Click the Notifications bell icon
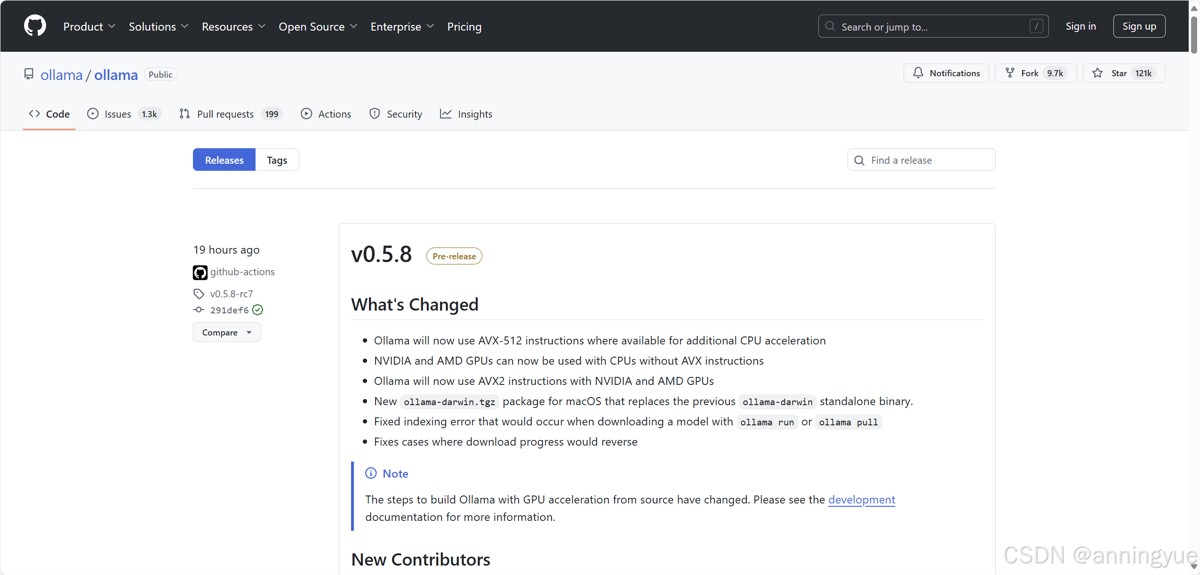This screenshot has height=575, width=1200. (x=918, y=73)
